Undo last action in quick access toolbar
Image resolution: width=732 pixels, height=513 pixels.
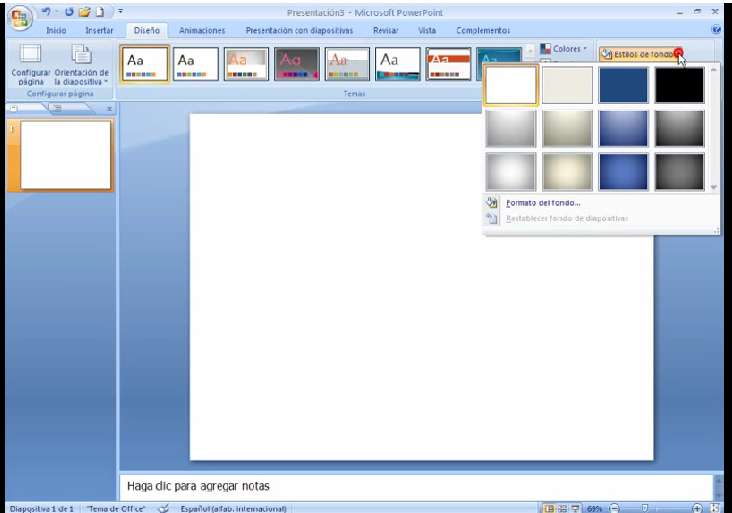tap(46, 12)
